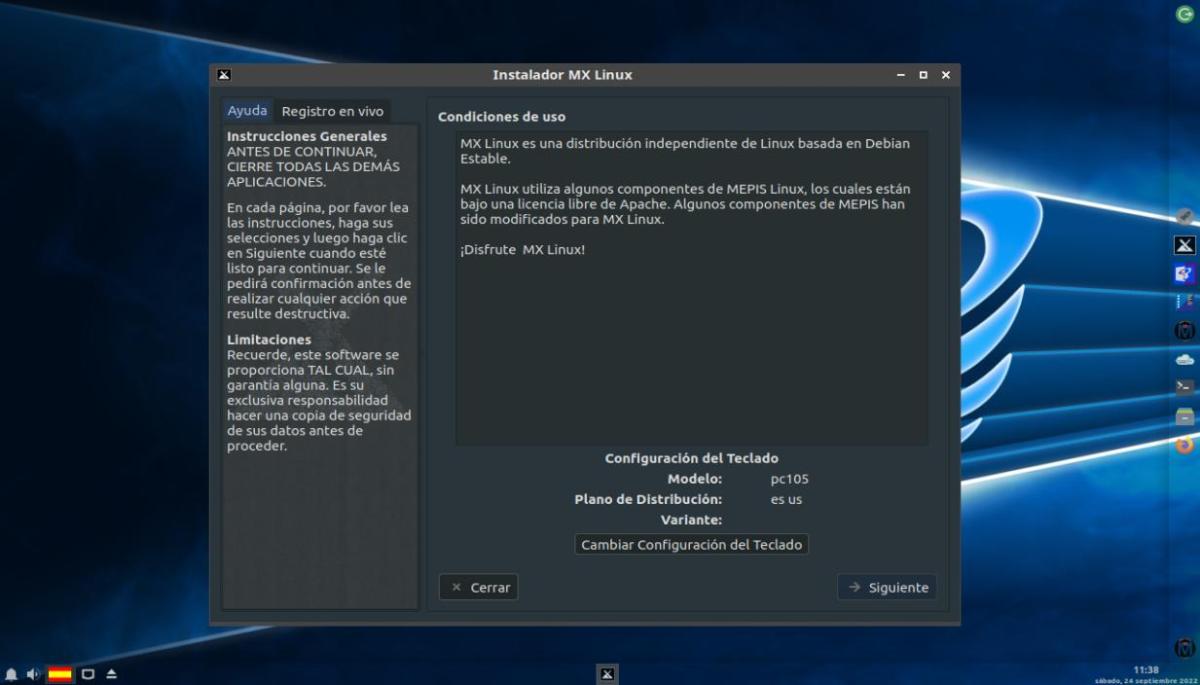1200x685 pixels.
Task: Open the display icon in system tray
Action: point(88,674)
